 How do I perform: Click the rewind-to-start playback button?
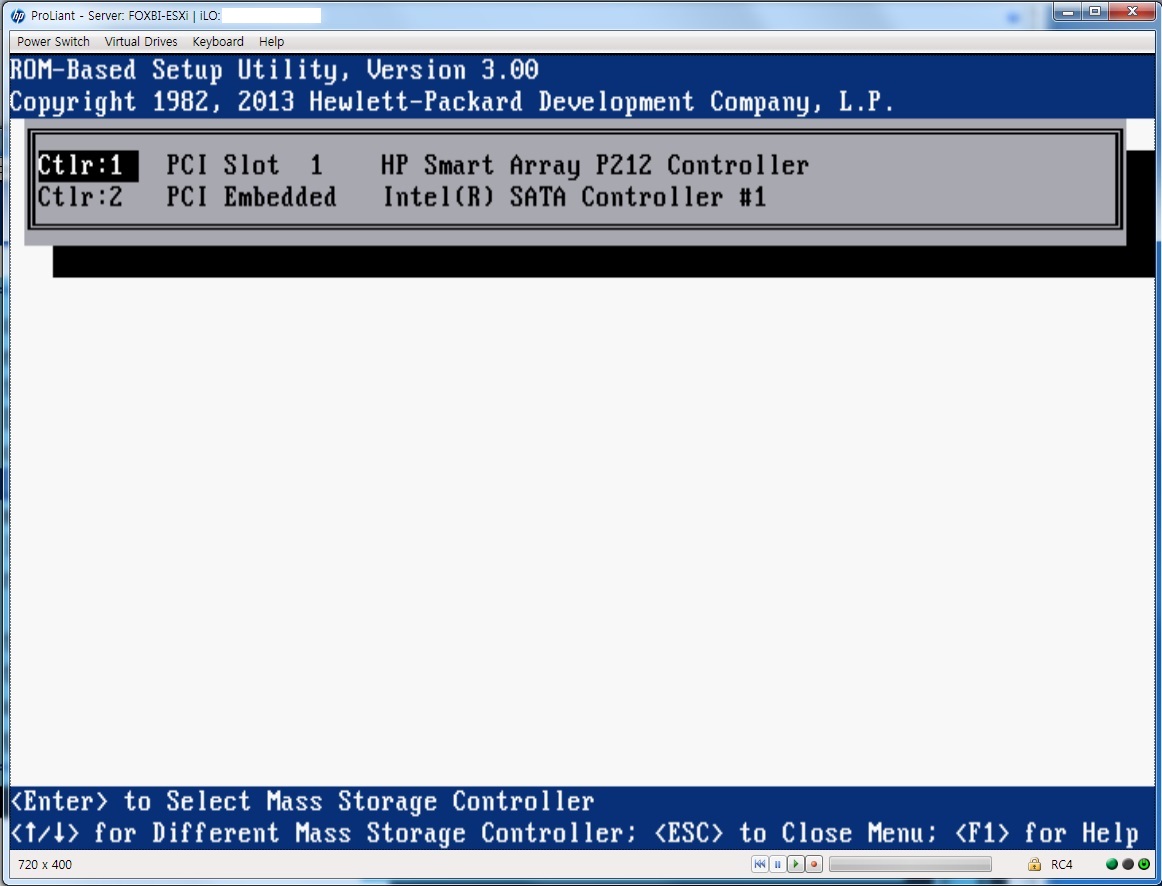coord(760,864)
